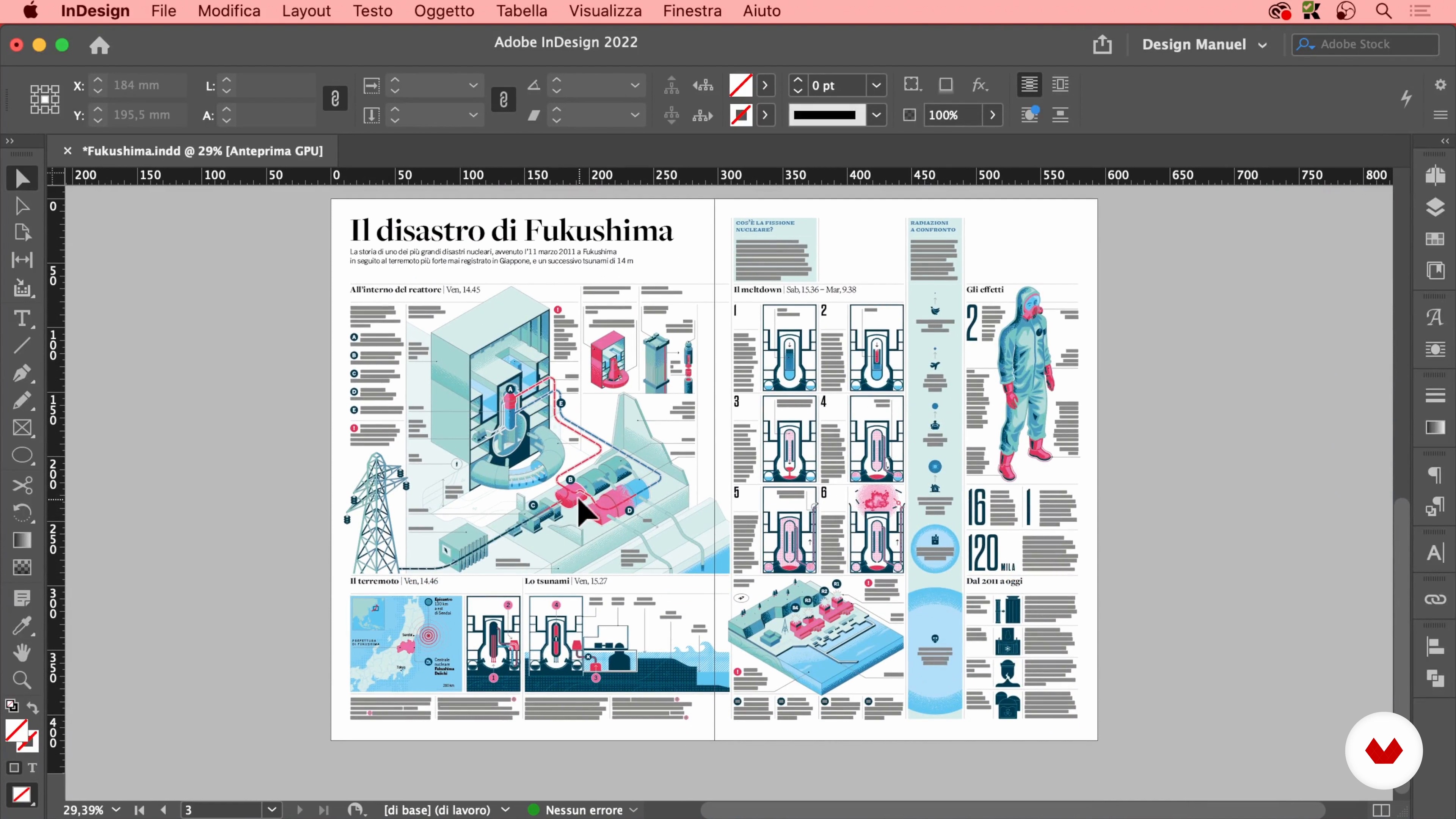Switch to the Fukushima.indd document tab
This screenshot has height=819, width=1456.
click(202, 151)
